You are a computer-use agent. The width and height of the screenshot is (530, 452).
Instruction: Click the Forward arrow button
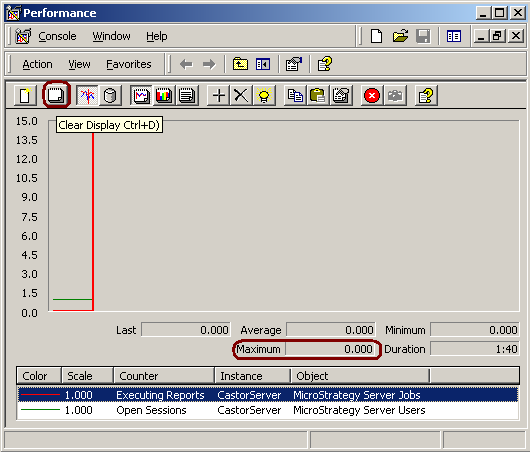pyautogui.click(x=209, y=64)
